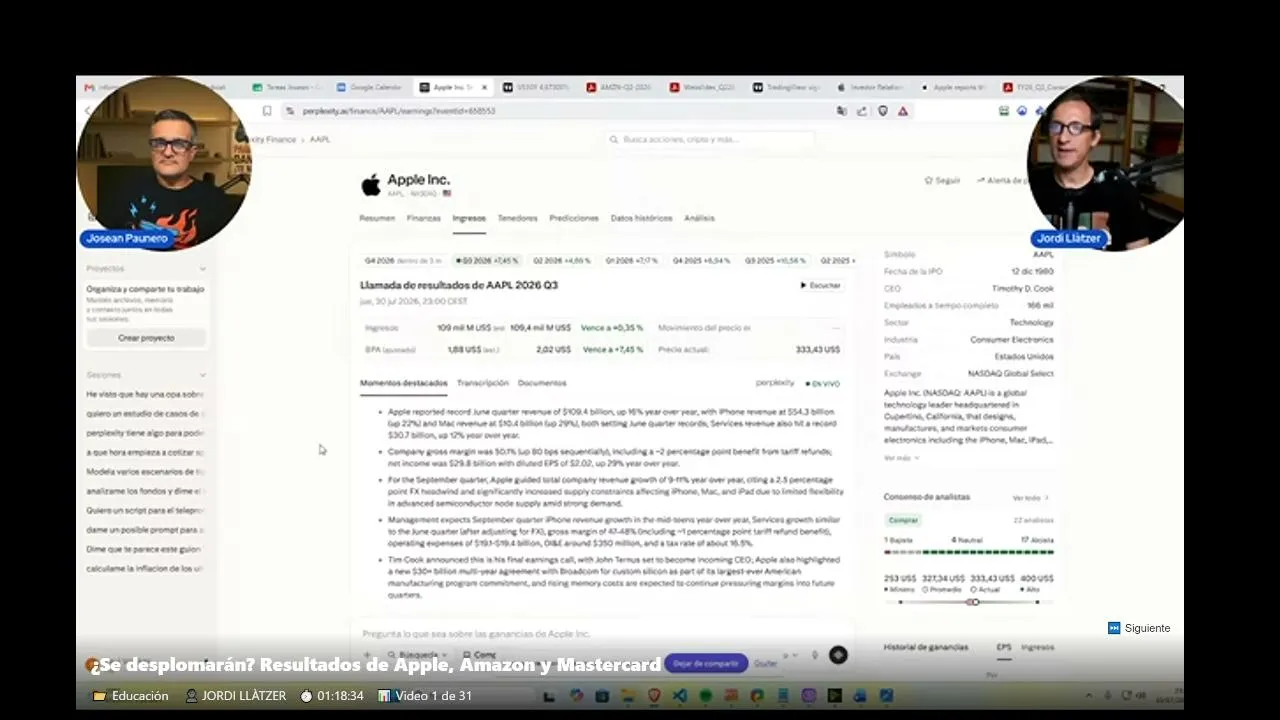Click the AAPL breadcrumb link
This screenshot has width=1280, height=720.
(320, 140)
